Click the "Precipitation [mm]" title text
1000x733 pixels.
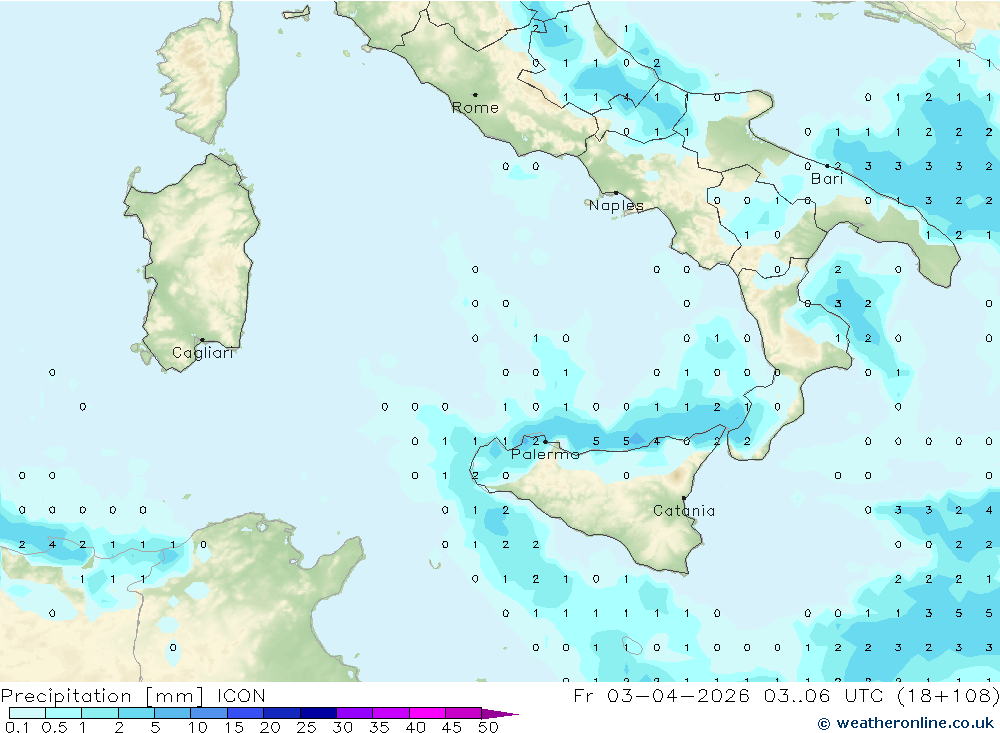102,695
